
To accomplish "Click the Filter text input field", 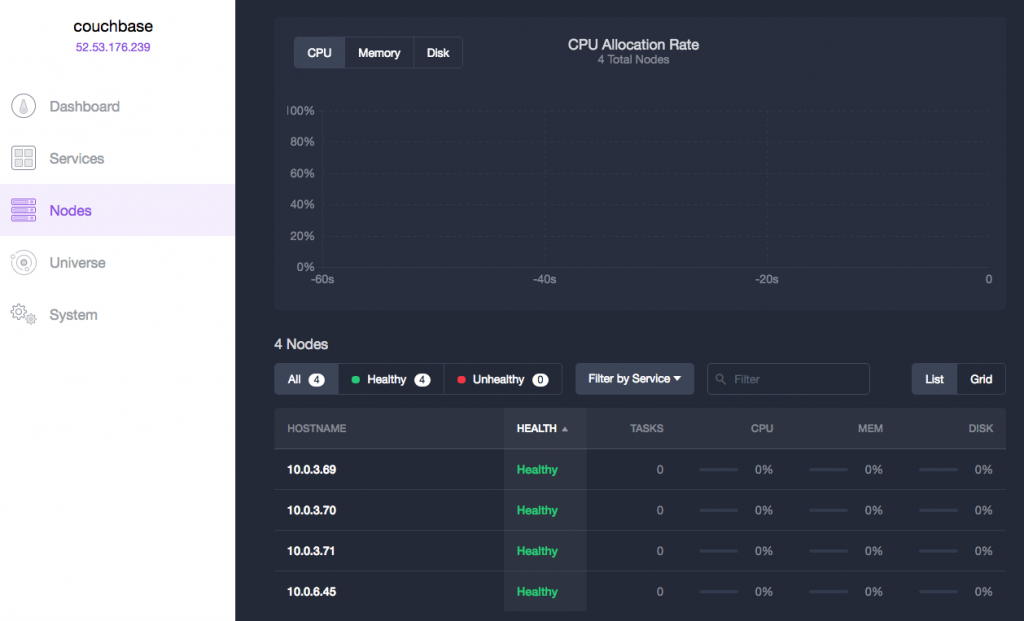I will (795, 380).
